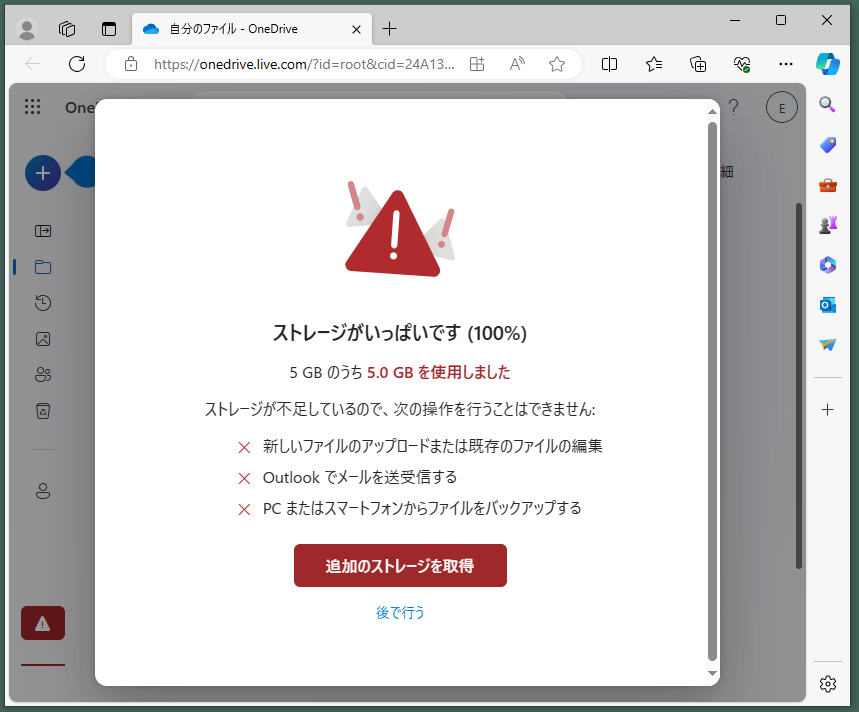The image size is (859, 712).
Task: Click the onedrive.live.com address bar
Action: tap(304, 64)
